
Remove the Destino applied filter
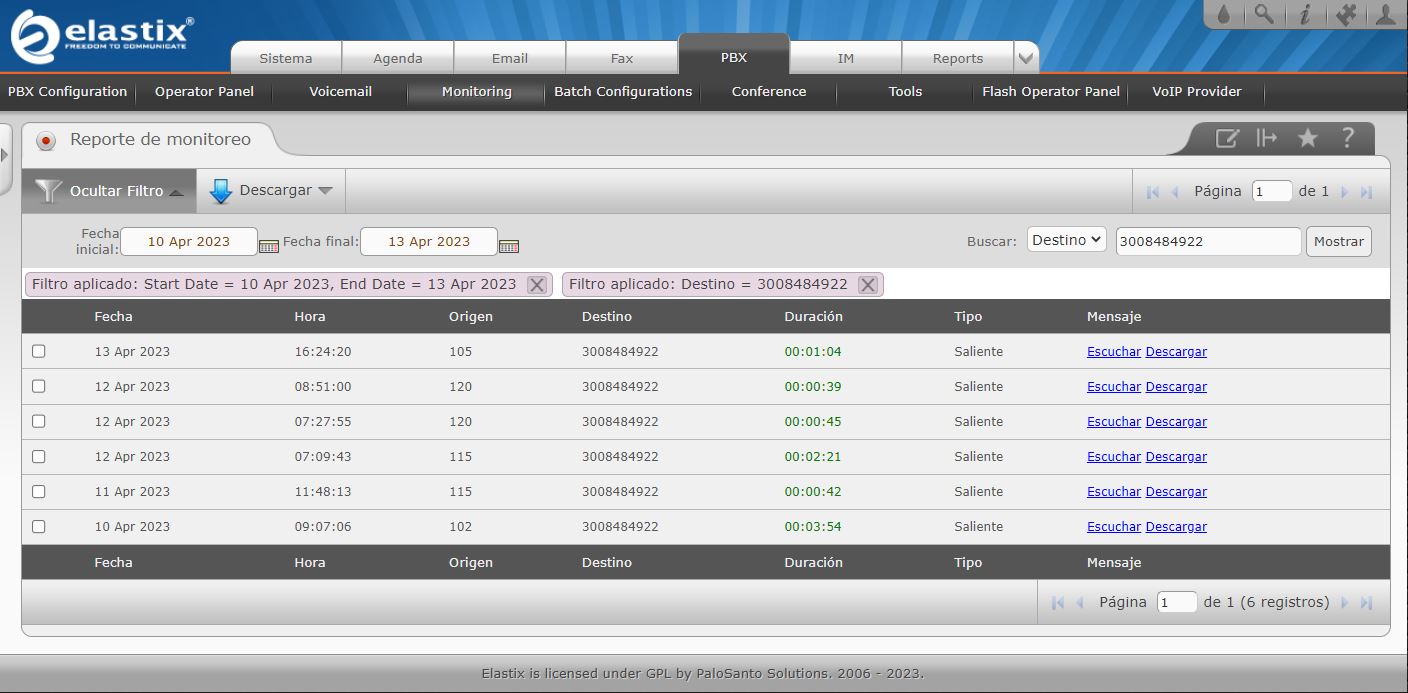[867, 285]
